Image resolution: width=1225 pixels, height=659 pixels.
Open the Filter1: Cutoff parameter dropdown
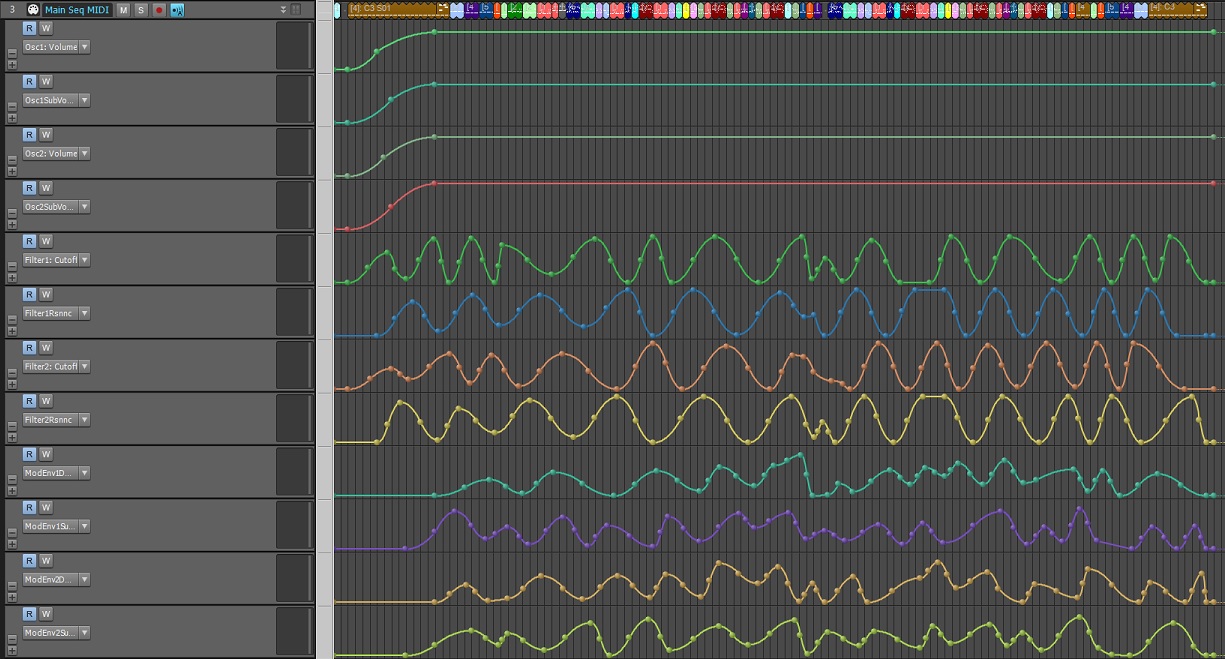pos(84,260)
